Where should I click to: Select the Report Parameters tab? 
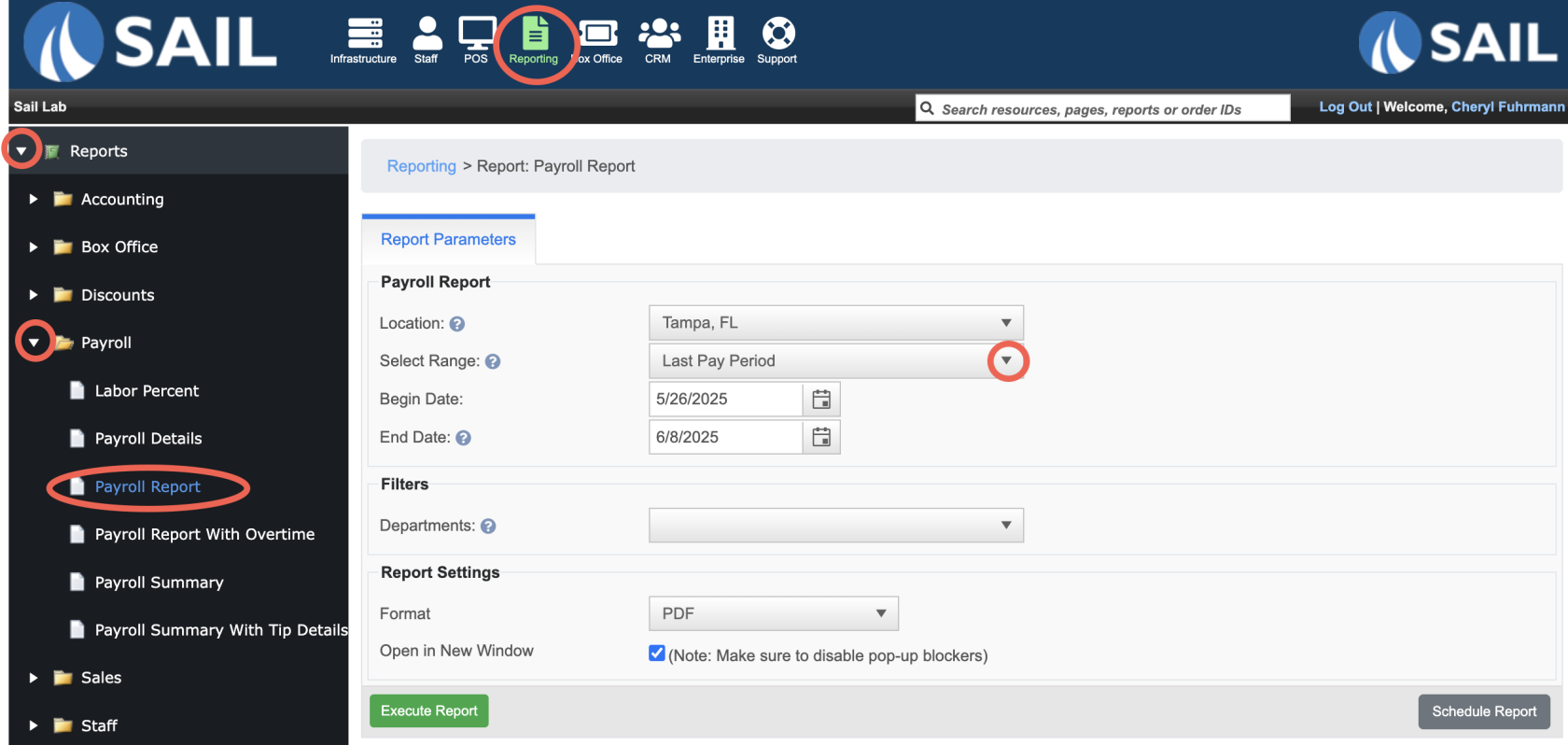click(448, 240)
